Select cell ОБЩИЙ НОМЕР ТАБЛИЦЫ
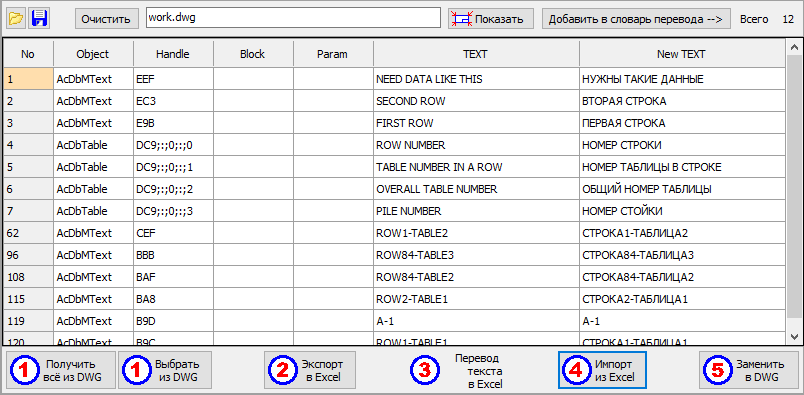The height and width of the screenshot is (395, 804). pos(682,189)
